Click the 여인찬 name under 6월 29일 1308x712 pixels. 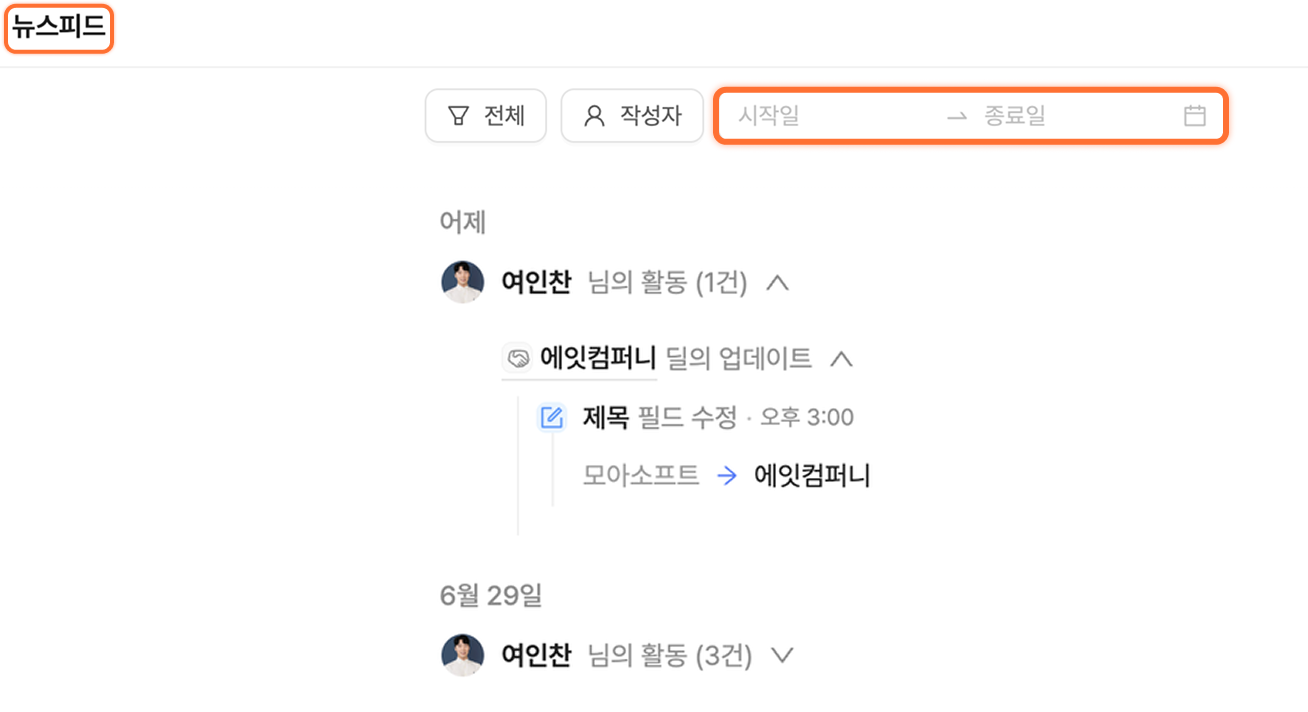click(536, 655)
